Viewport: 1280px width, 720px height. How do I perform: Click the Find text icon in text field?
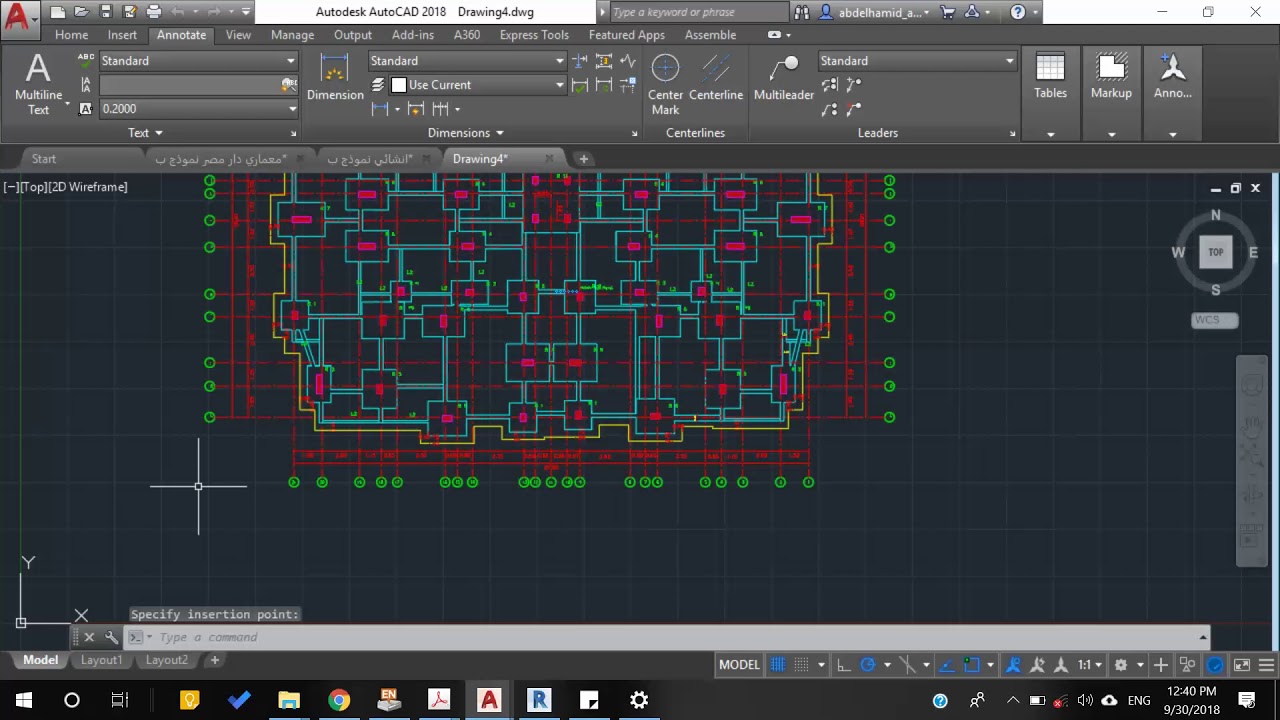coord(289,85)
